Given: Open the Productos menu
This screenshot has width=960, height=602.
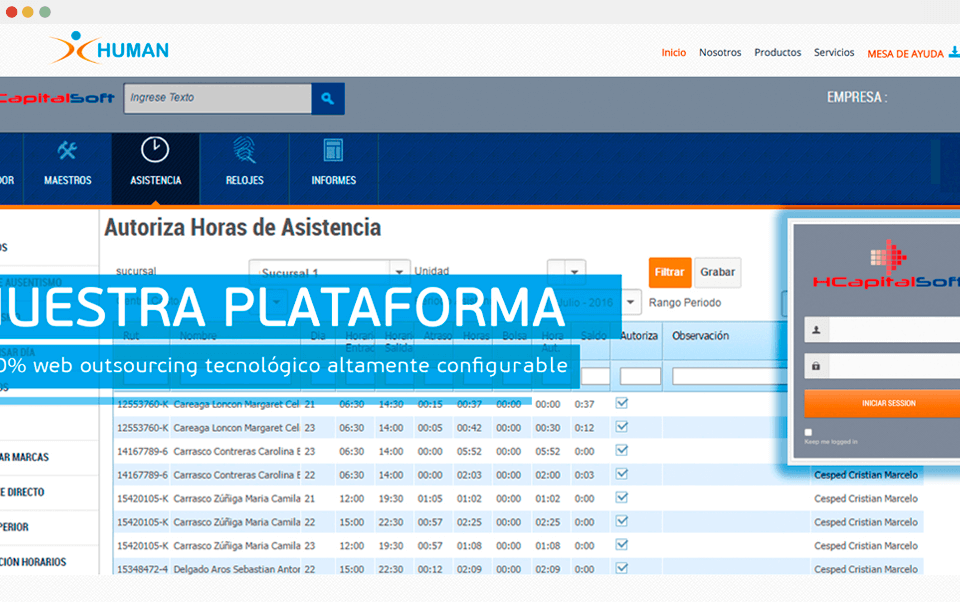Looking at the screenshot, I should tap(777, 52).
